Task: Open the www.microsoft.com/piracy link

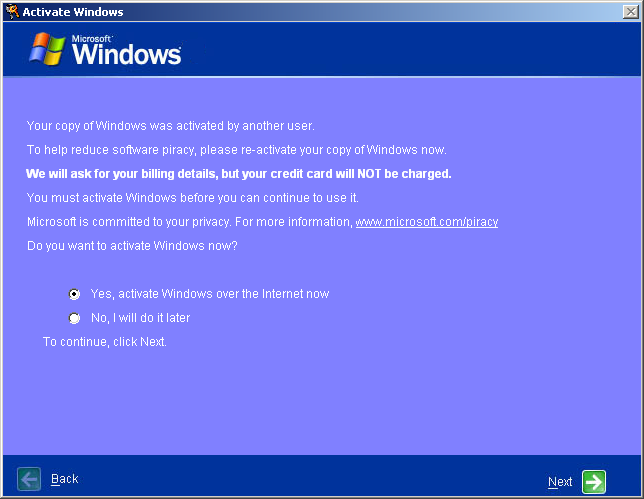Action: coord(427,222)
